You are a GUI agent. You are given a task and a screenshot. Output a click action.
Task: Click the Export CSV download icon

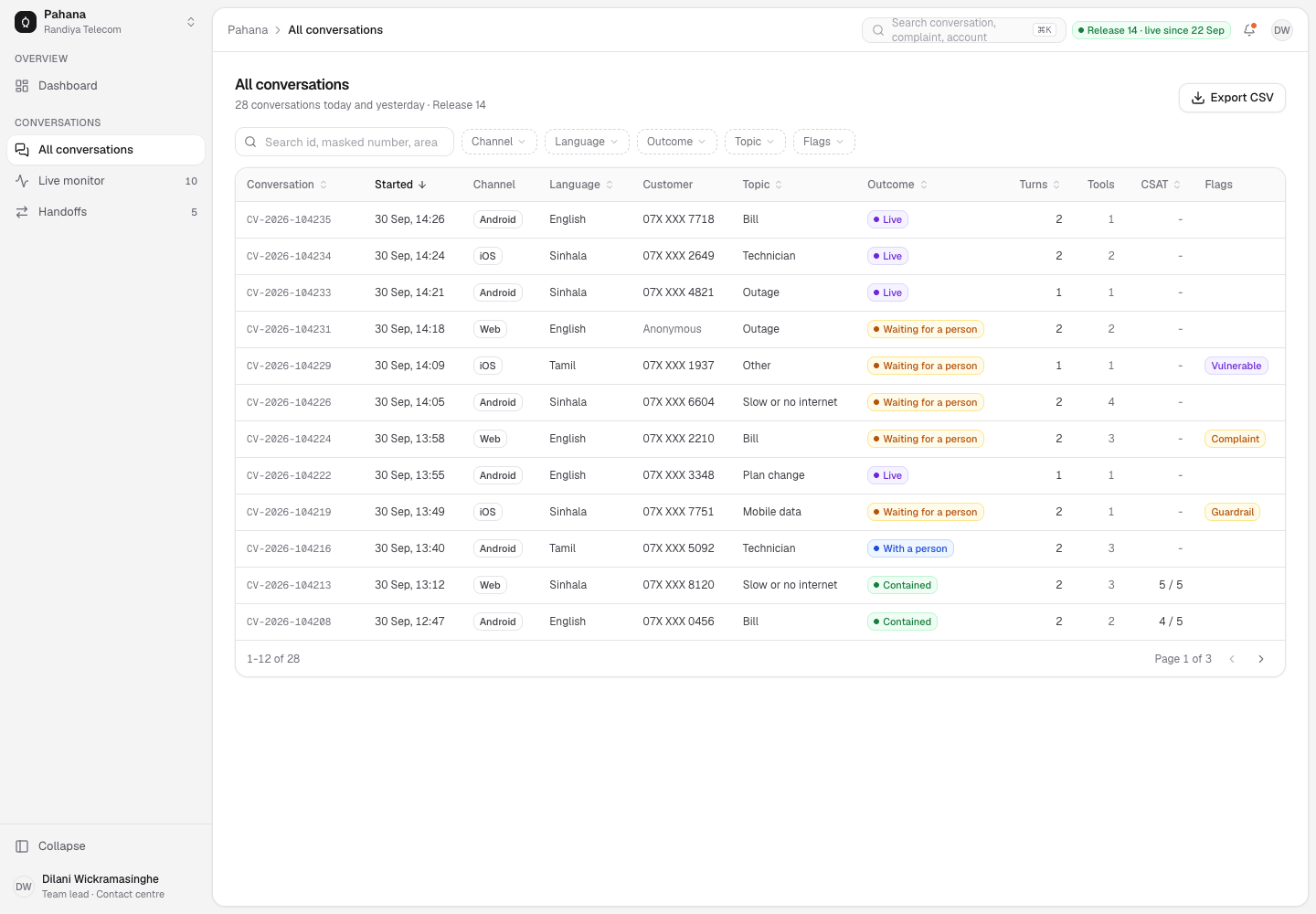click(x=1198, y=98)
